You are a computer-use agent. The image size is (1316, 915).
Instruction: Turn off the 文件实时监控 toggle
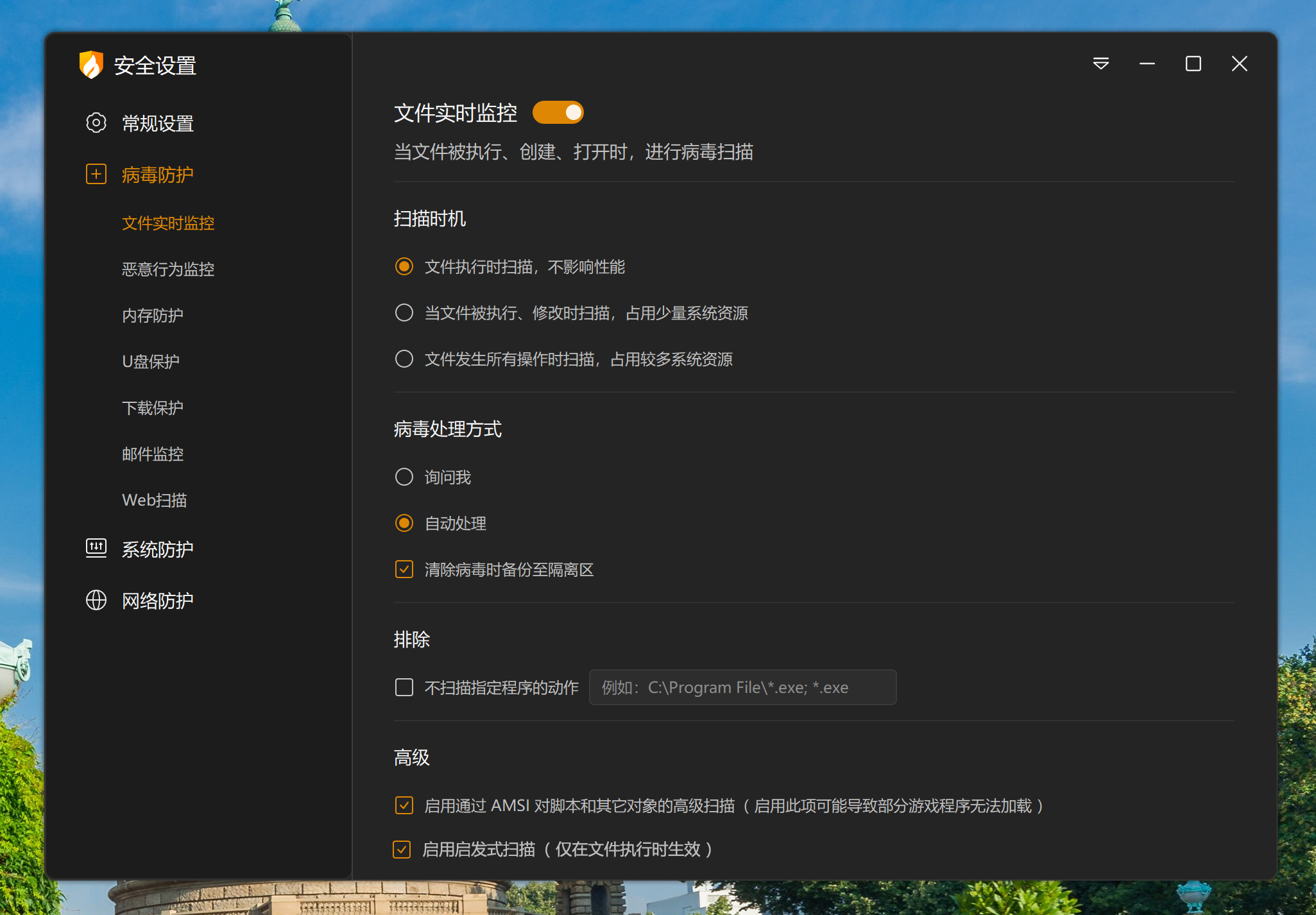coord(558,112)
